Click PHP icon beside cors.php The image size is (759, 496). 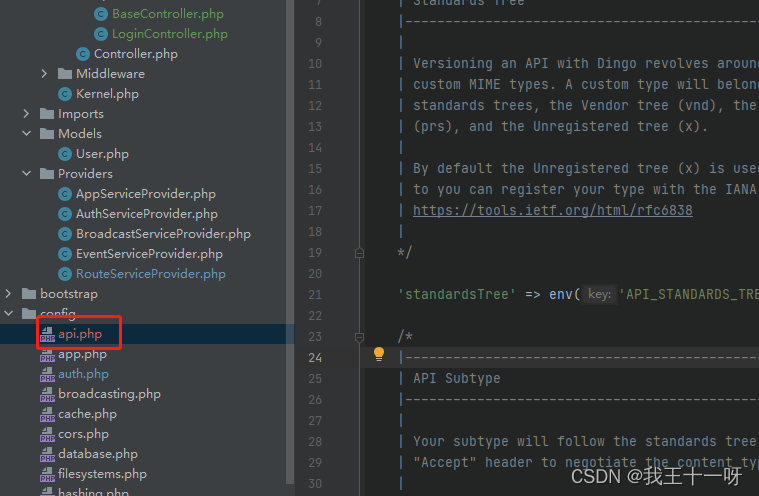[x=47, y=434]
